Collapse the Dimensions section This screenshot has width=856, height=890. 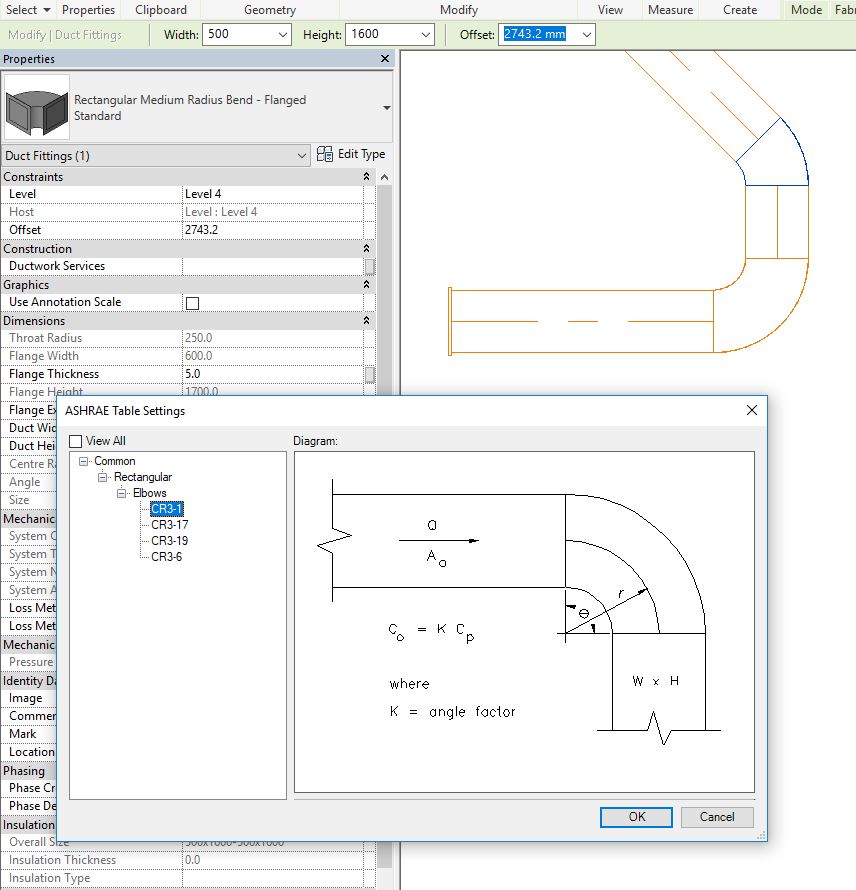[x=366, y=321]
